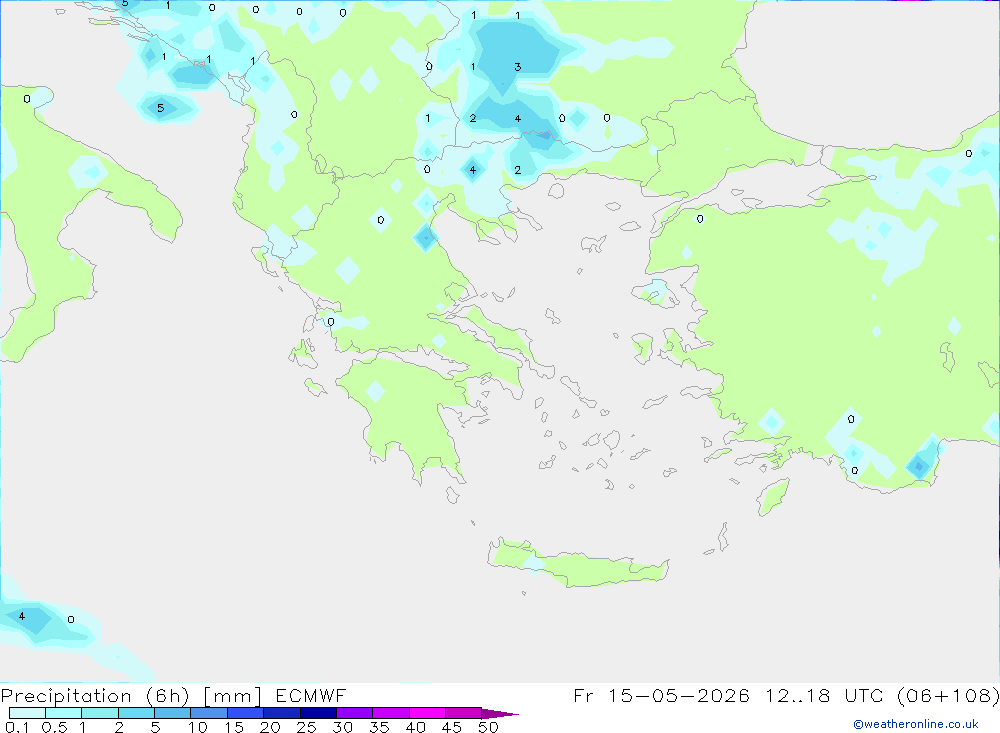The height and width of the screenshot is (733, 1000).
Task: Click the 15–20 mm legend color swatch
Action: tap(246, 713)
